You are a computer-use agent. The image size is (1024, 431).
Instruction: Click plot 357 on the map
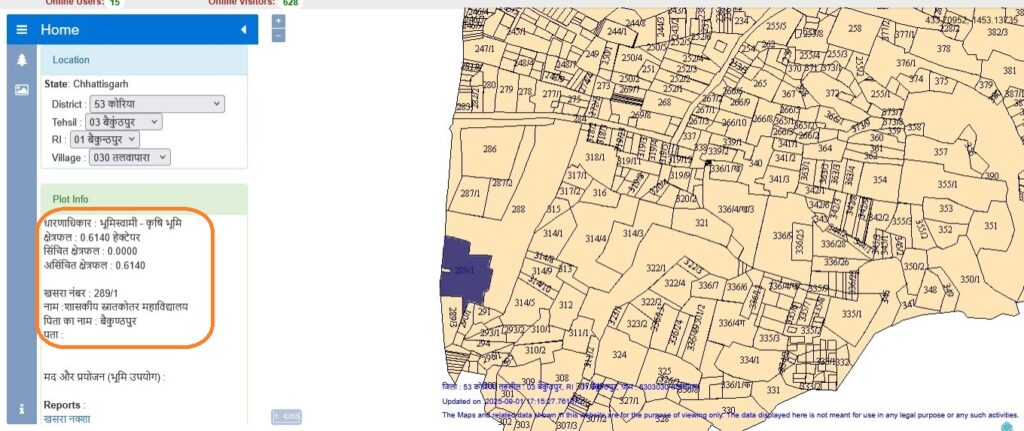point(940,152)
